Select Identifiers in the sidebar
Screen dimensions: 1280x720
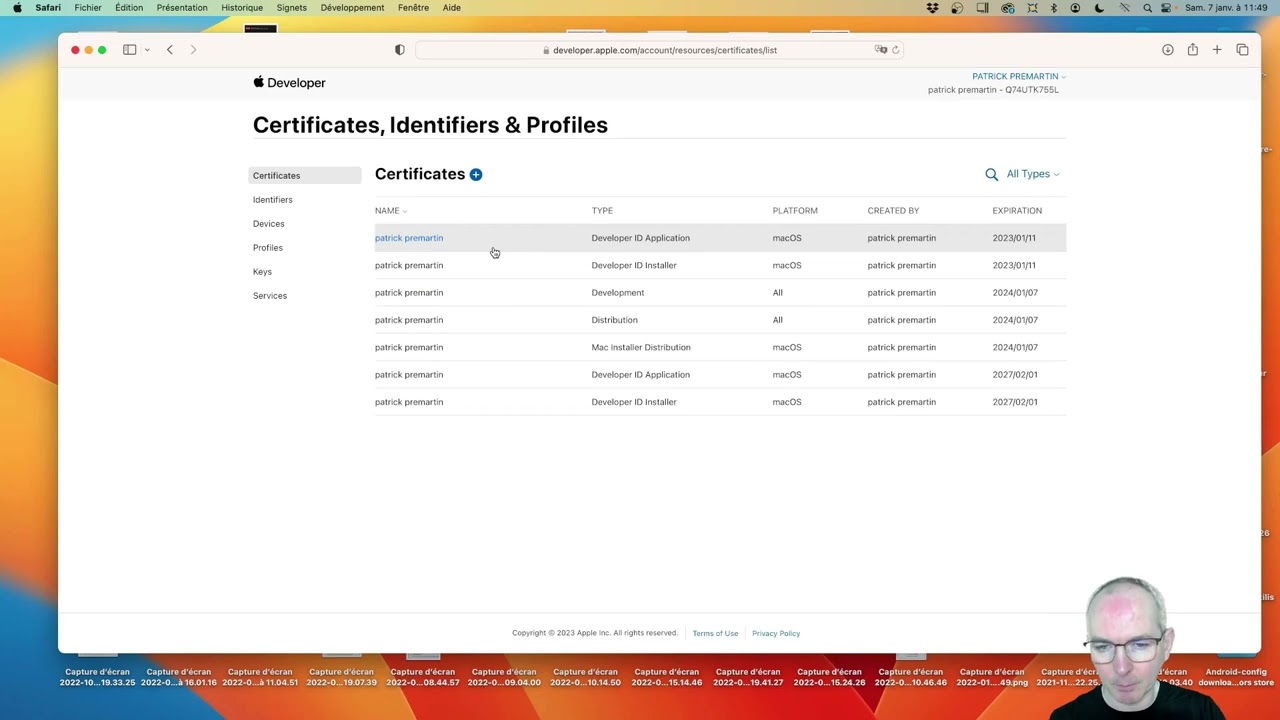point(273,200)
